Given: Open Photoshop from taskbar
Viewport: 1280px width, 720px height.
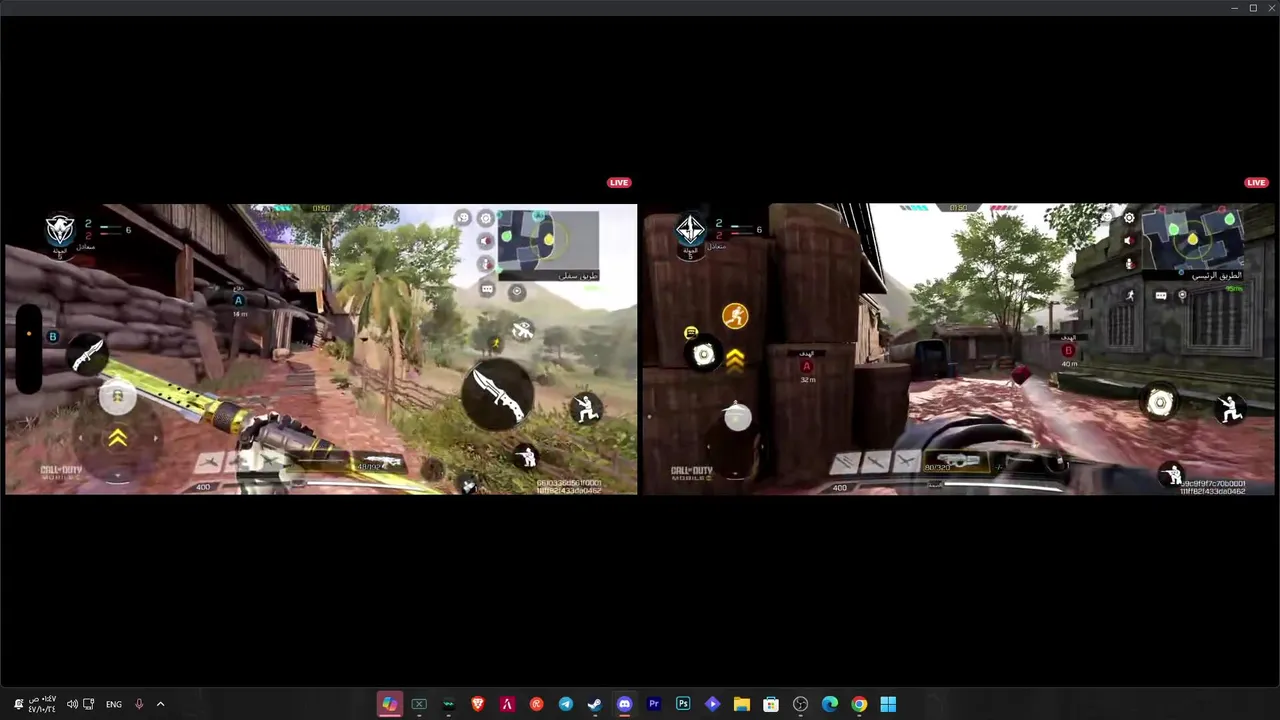Looking at the screenshot, I should click(683, 704).
